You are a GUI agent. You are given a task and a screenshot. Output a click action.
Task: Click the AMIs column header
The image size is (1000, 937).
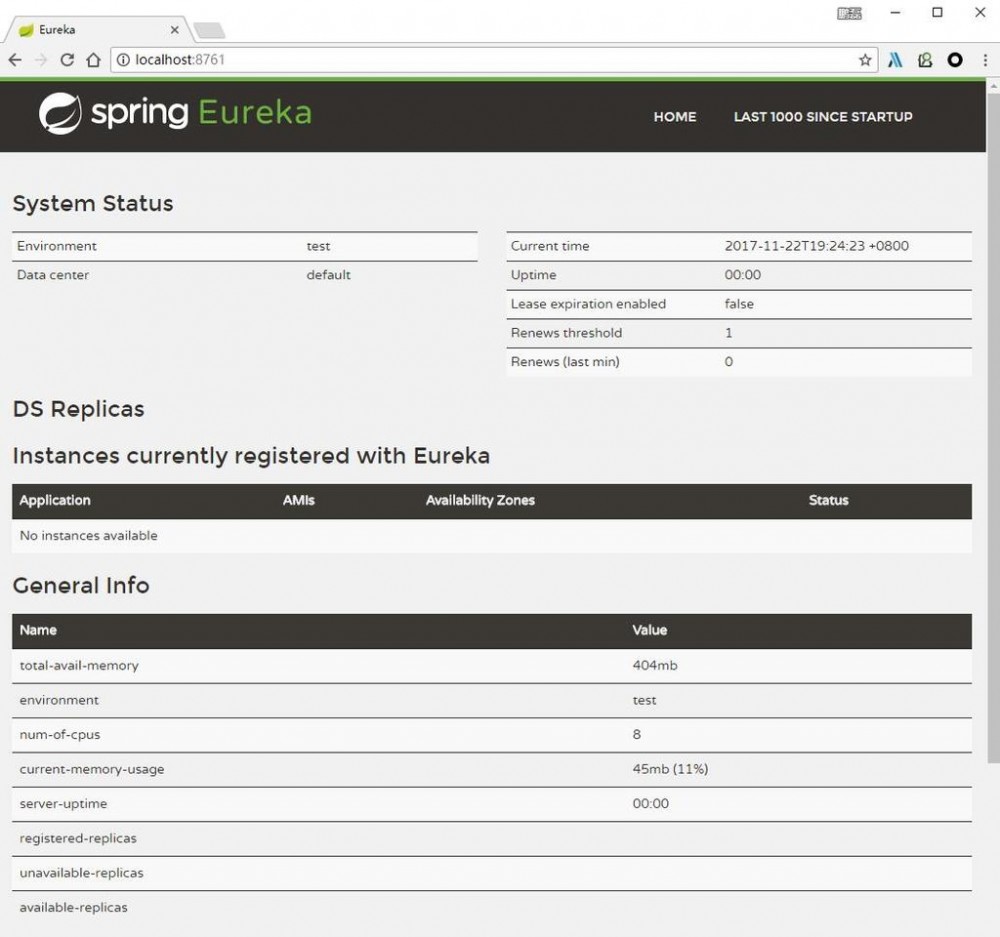[298, 501]
